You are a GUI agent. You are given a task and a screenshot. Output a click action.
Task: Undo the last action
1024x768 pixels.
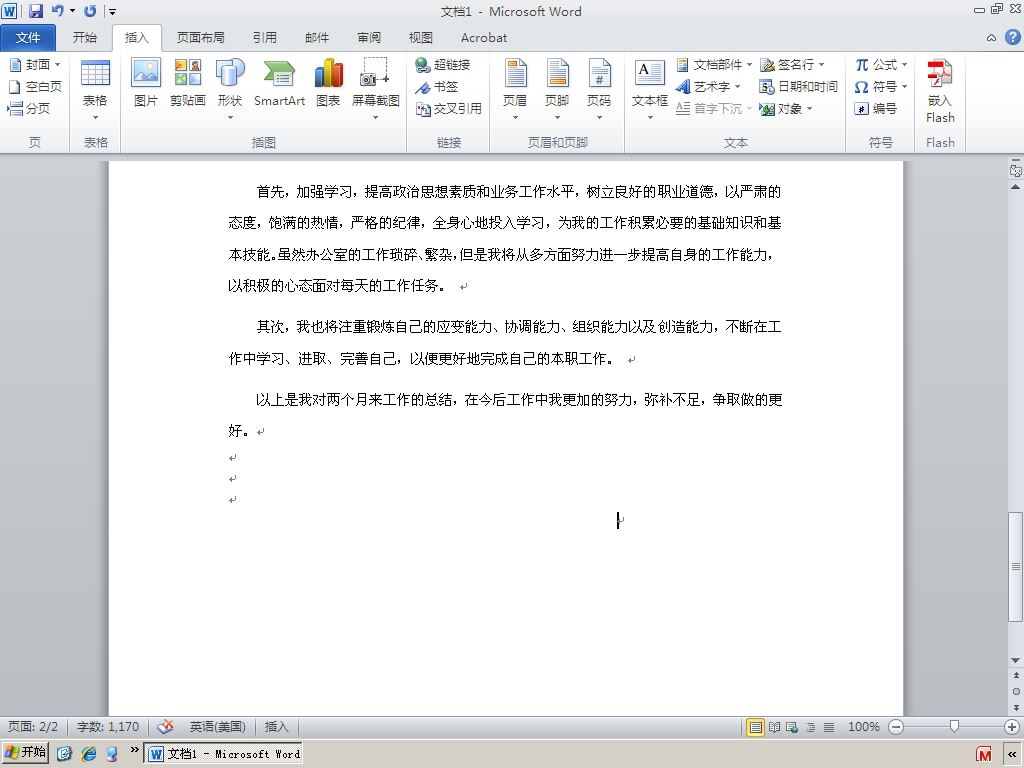[x=57, y=11]
